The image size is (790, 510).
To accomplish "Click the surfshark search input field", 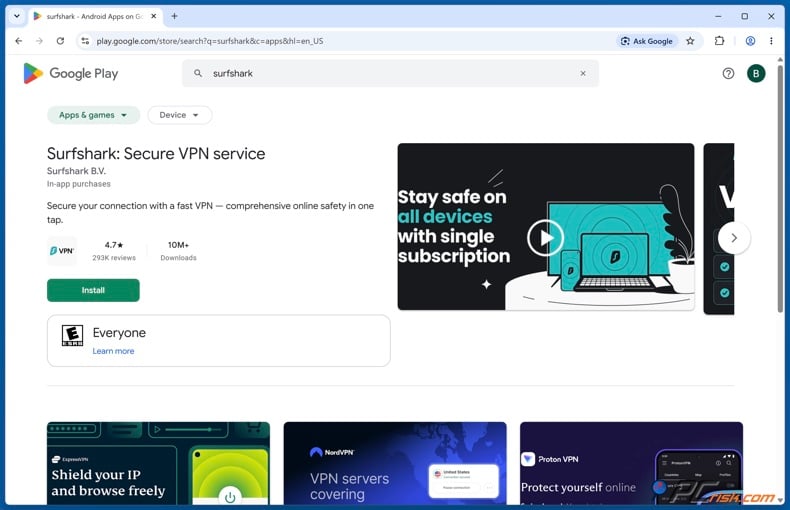I will tap(390, 73).
